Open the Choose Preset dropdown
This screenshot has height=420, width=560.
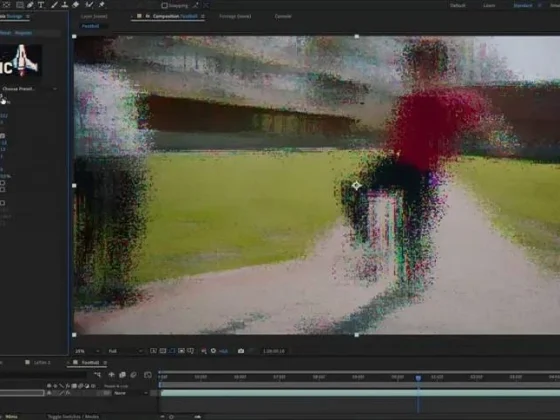pyautogui.click(x=29, y=89)
